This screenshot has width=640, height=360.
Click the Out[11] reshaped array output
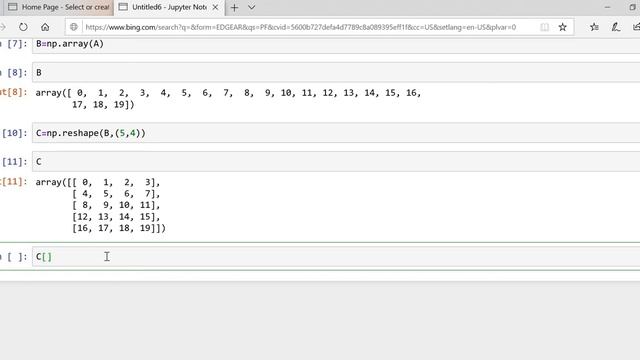tap(101, 205)
